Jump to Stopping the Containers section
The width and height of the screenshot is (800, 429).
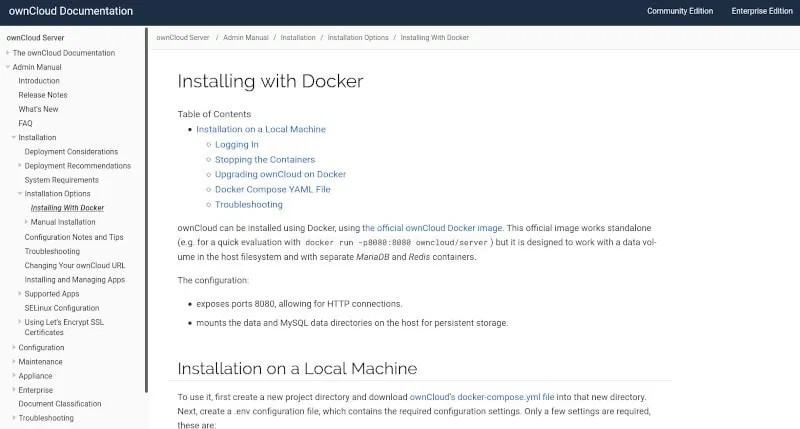pyautogui.click(x=265, y=160)
